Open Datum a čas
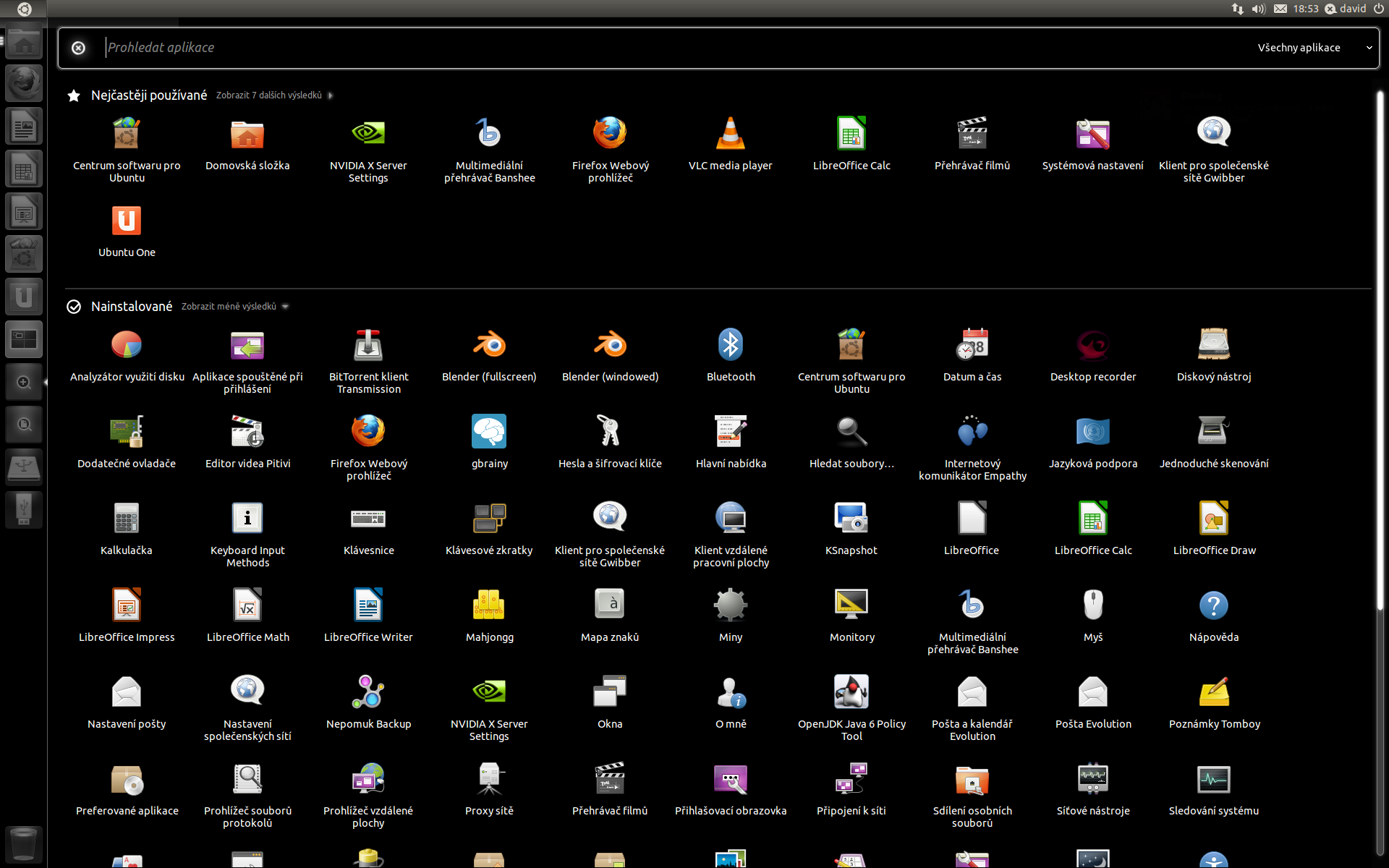 pyautogui.click(x=972, y=354)
